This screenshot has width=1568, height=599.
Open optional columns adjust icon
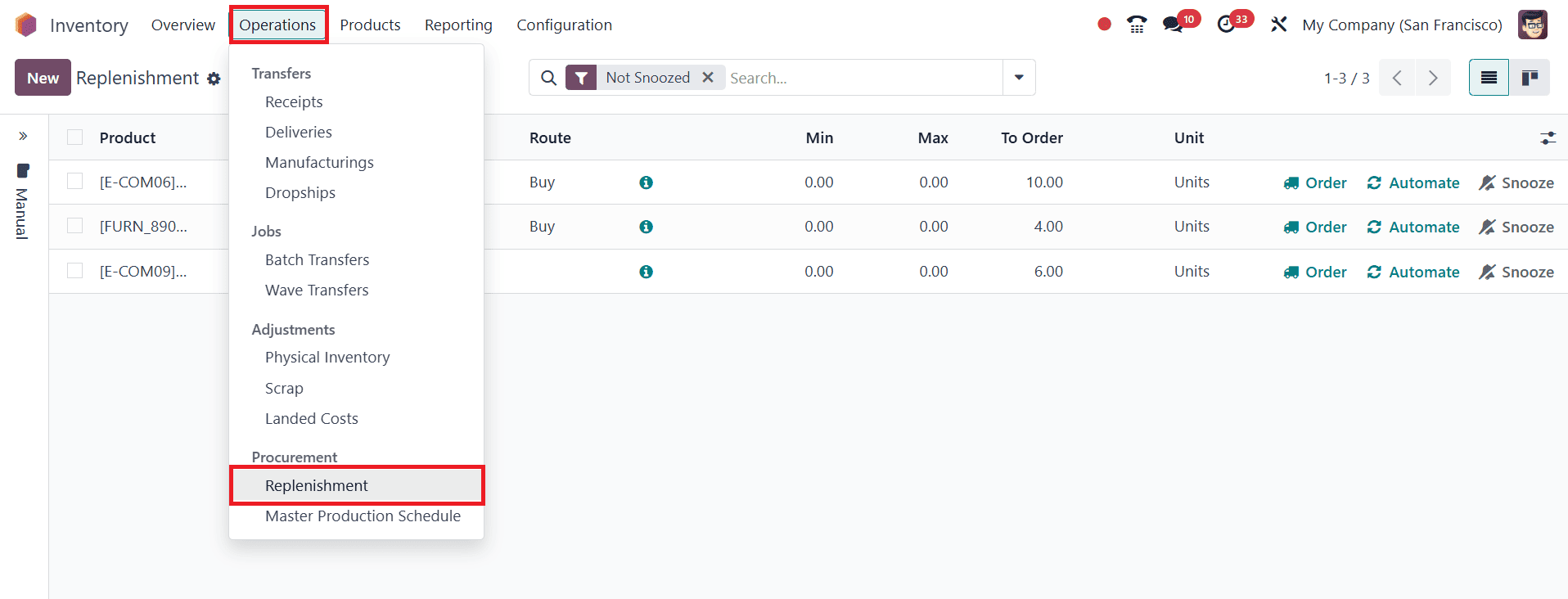pos(1548,137)
